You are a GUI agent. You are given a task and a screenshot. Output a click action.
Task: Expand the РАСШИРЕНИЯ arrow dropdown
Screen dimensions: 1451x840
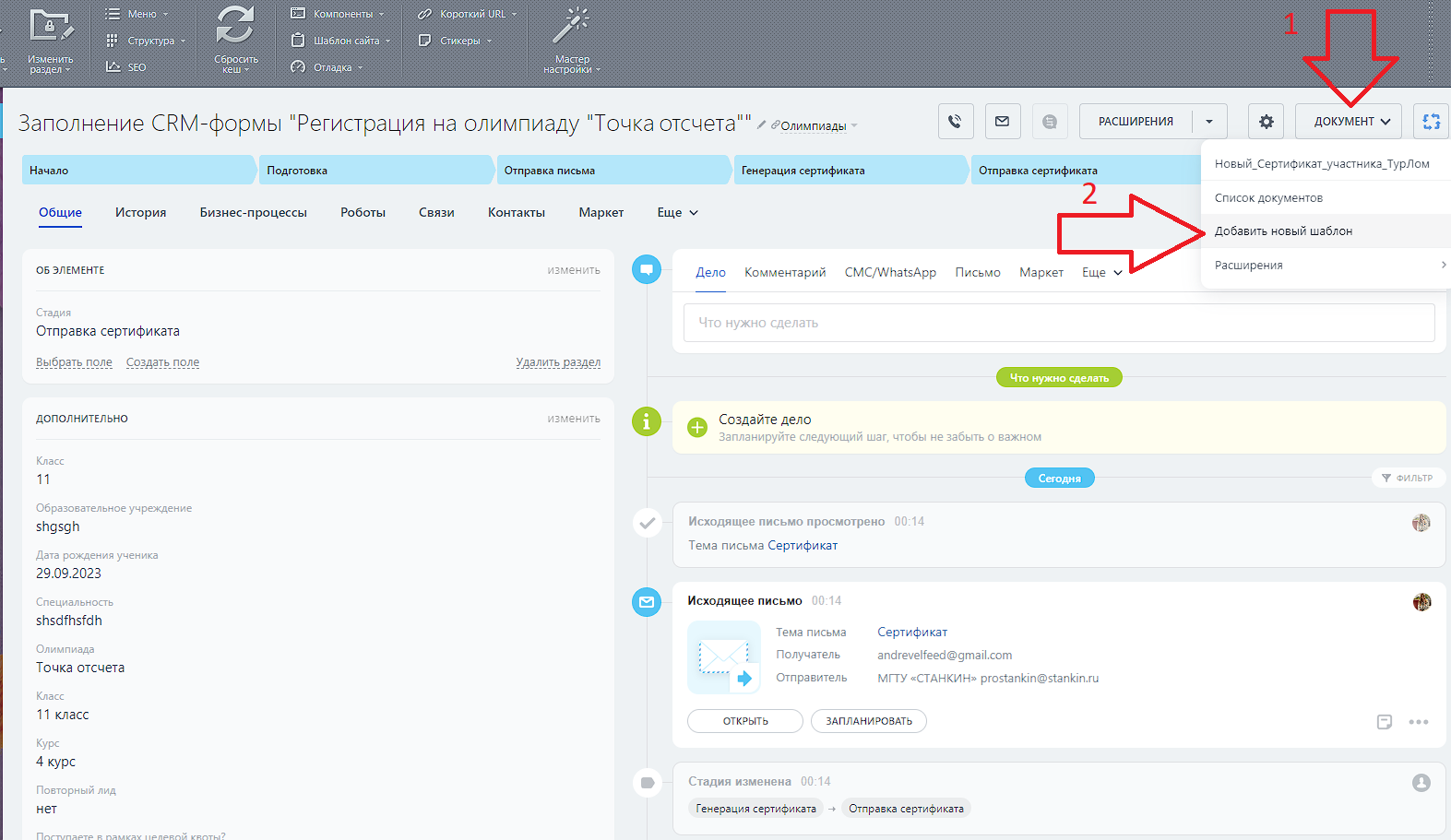coord(1209,121)
